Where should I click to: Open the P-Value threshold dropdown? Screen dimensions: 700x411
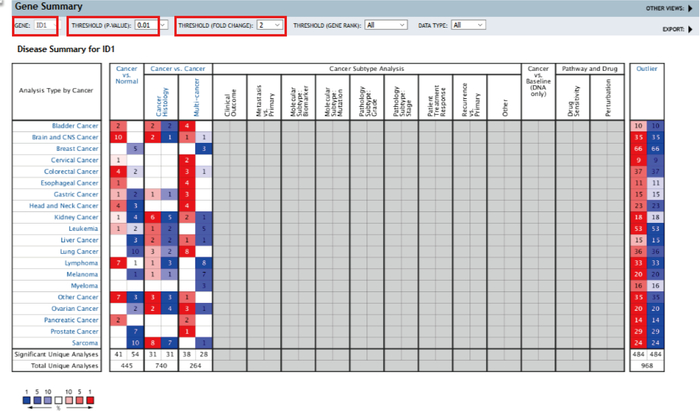[151, 25]
